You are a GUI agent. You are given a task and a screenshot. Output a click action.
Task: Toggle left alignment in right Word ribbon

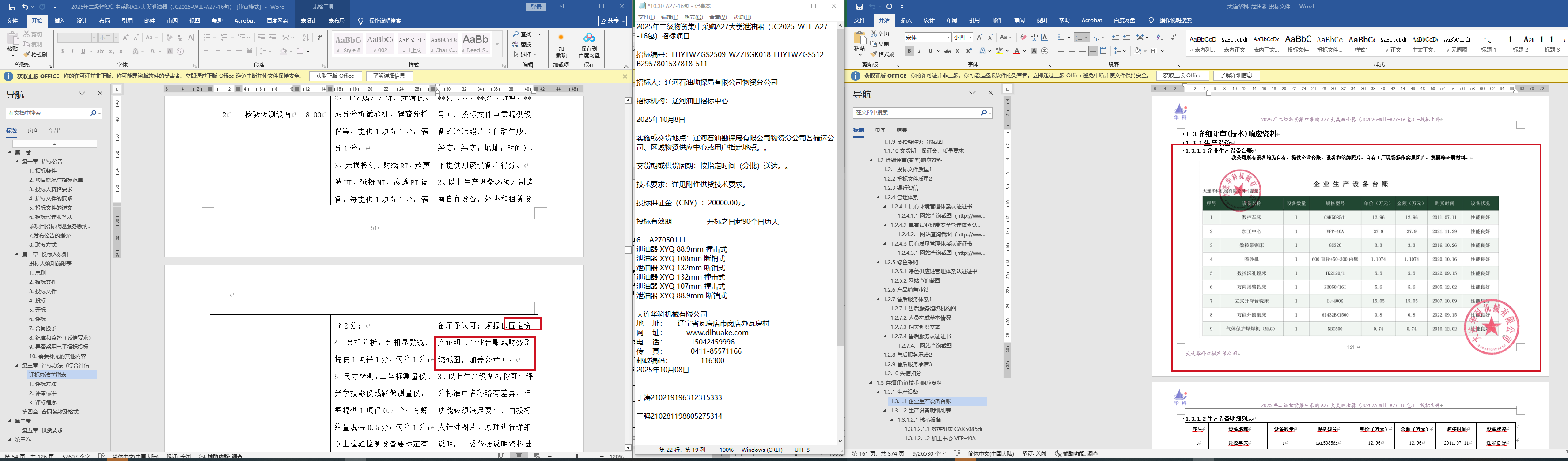tap(1062, 51)
